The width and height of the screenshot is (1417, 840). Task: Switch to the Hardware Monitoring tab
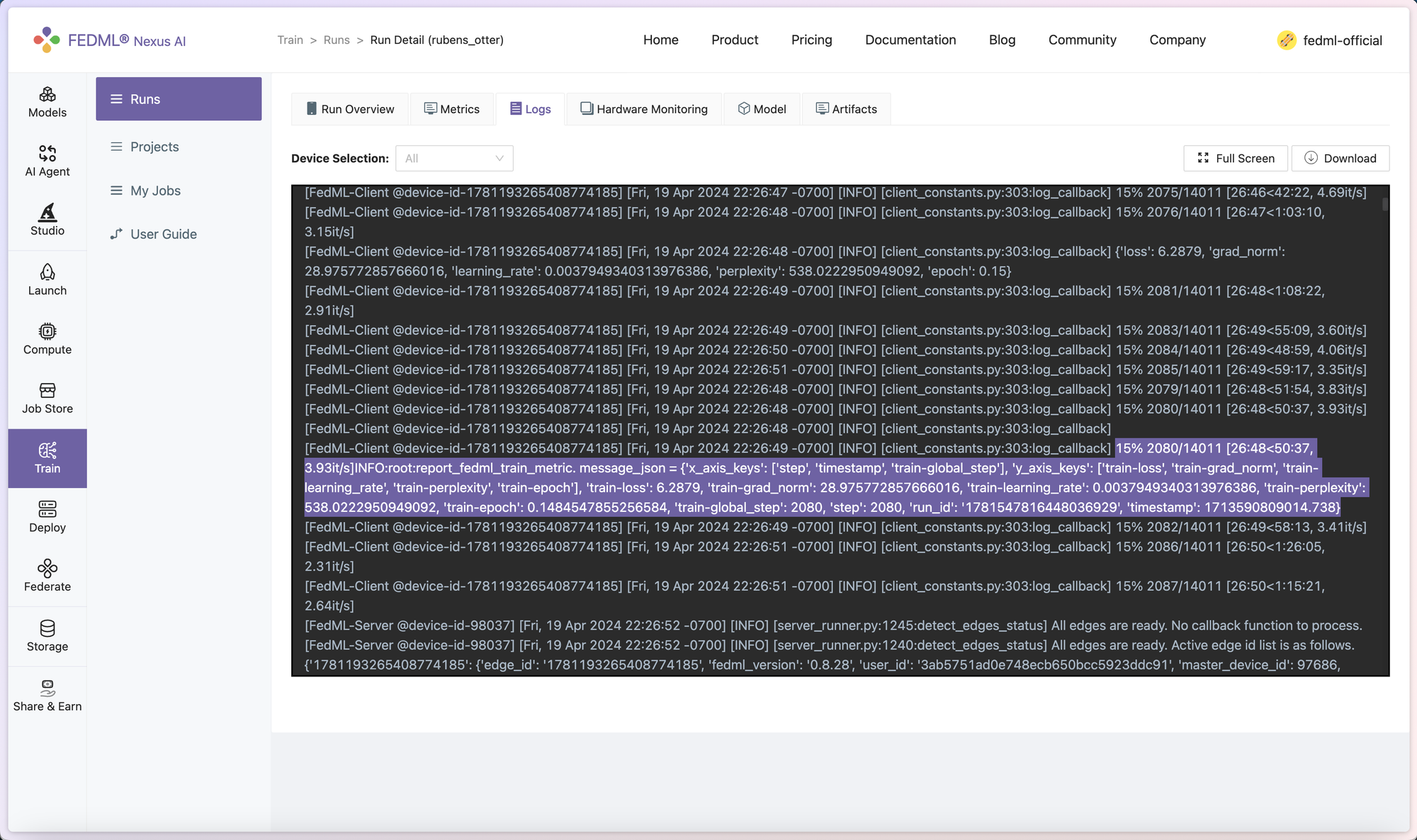point(644,109)
